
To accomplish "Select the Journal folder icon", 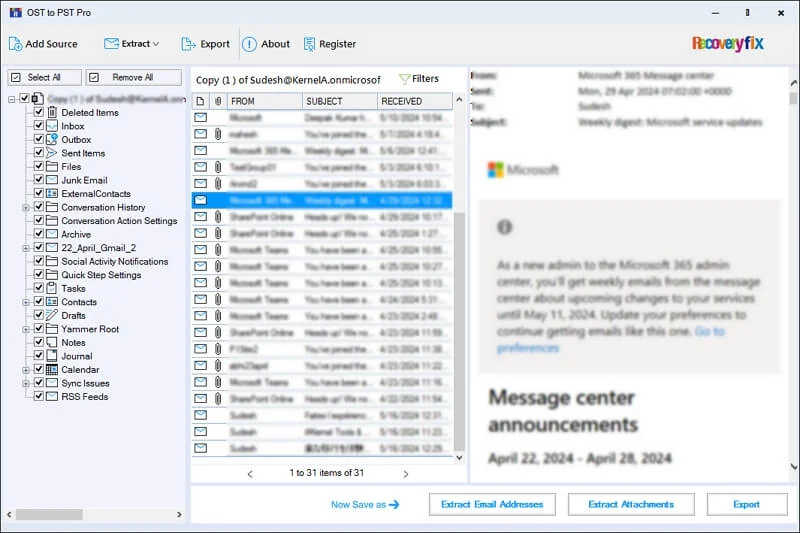I will (52, 356).
